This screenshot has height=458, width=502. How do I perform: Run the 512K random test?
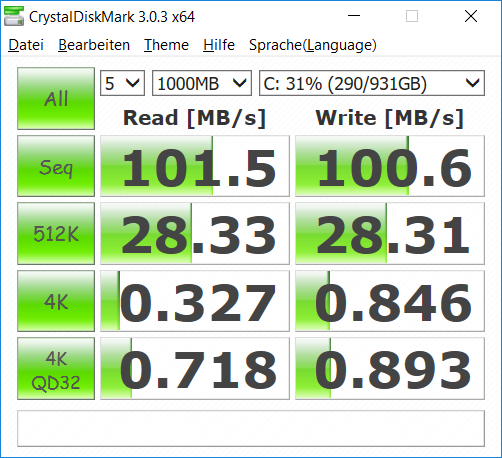tap(56, 233)
